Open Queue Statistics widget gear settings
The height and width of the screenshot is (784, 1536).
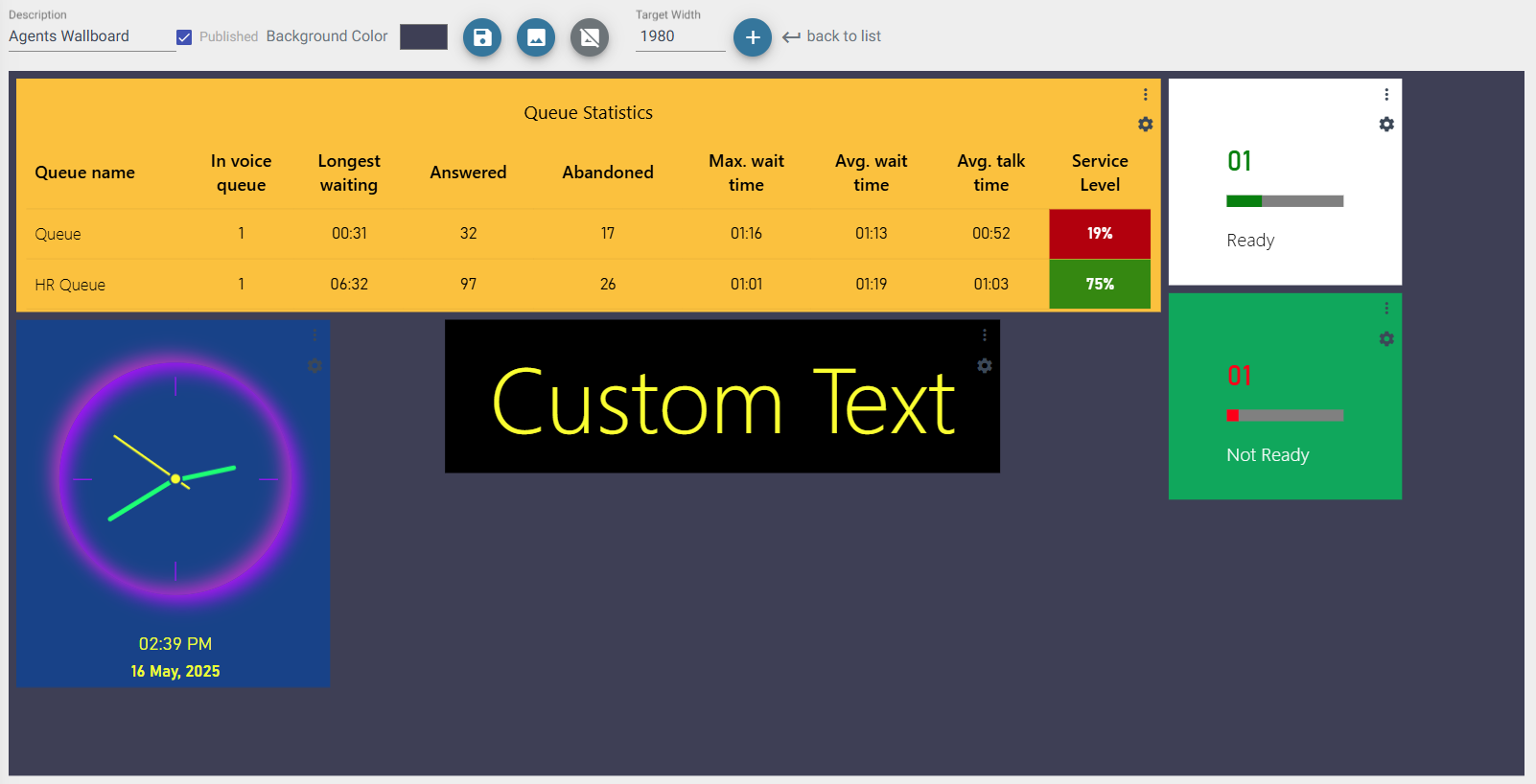pos(1145,125)
